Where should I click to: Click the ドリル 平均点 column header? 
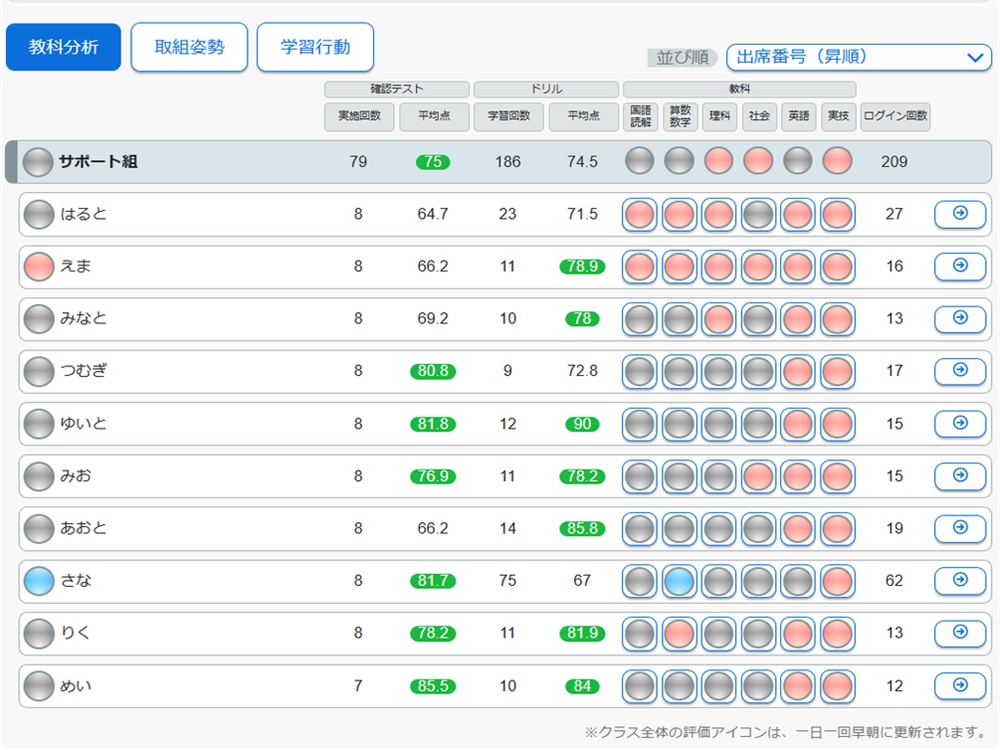pyautogui.click(x=584, y=116)
